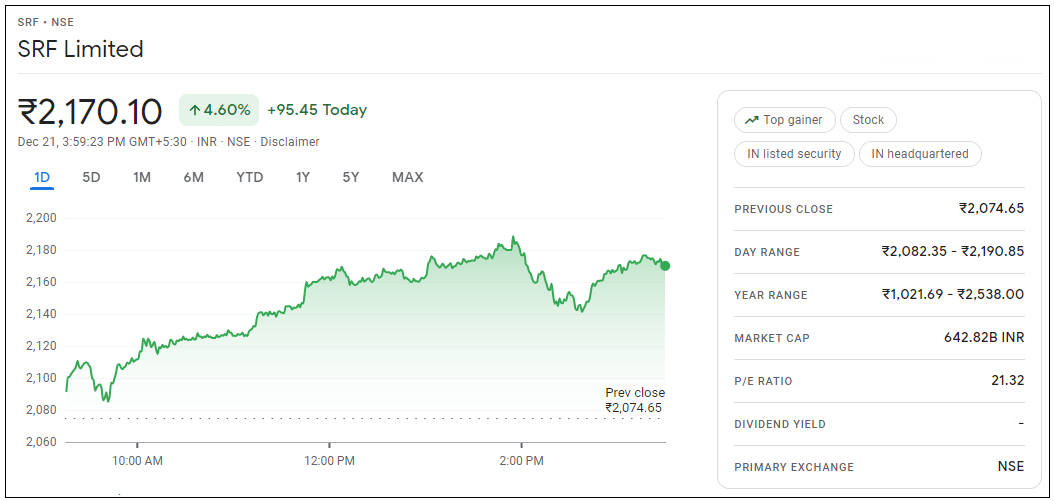Click the 2,200 y-axis label

coord(42,219)
